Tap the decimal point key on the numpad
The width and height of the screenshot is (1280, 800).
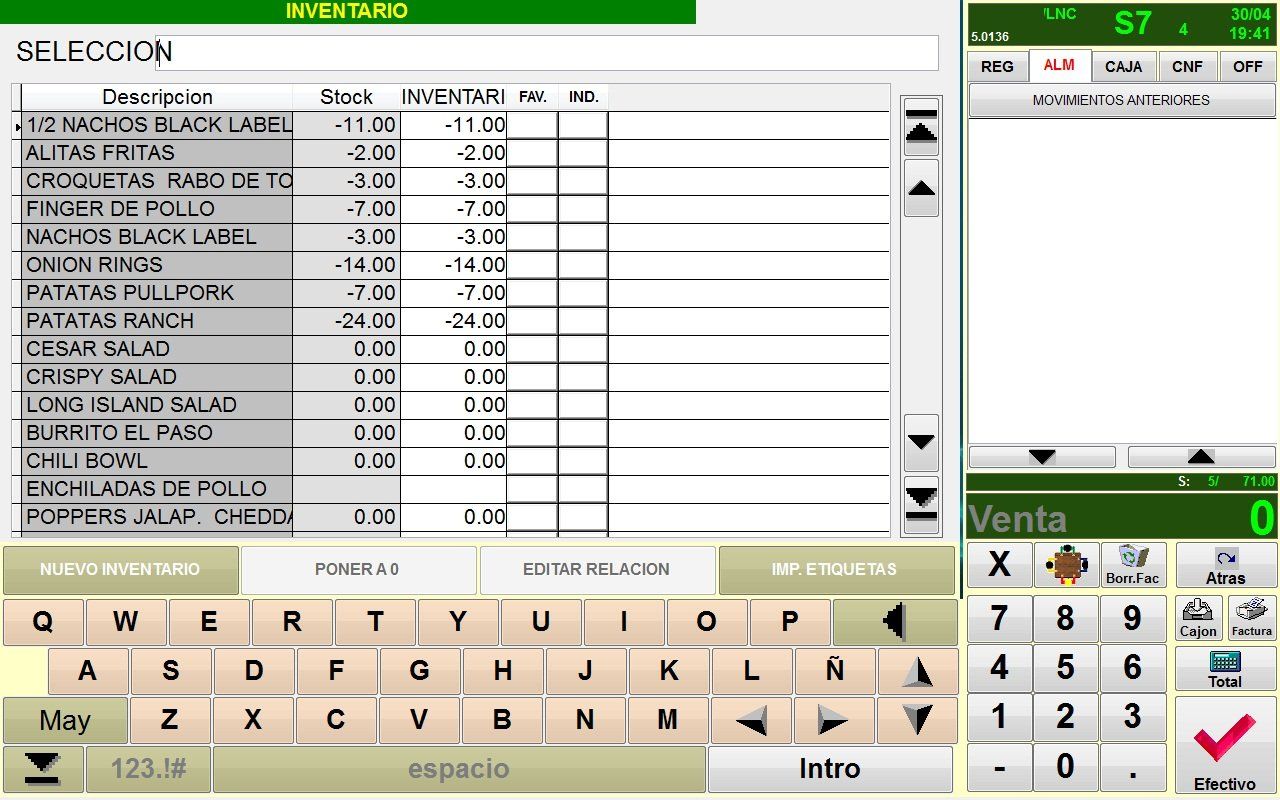[1133, 767]
